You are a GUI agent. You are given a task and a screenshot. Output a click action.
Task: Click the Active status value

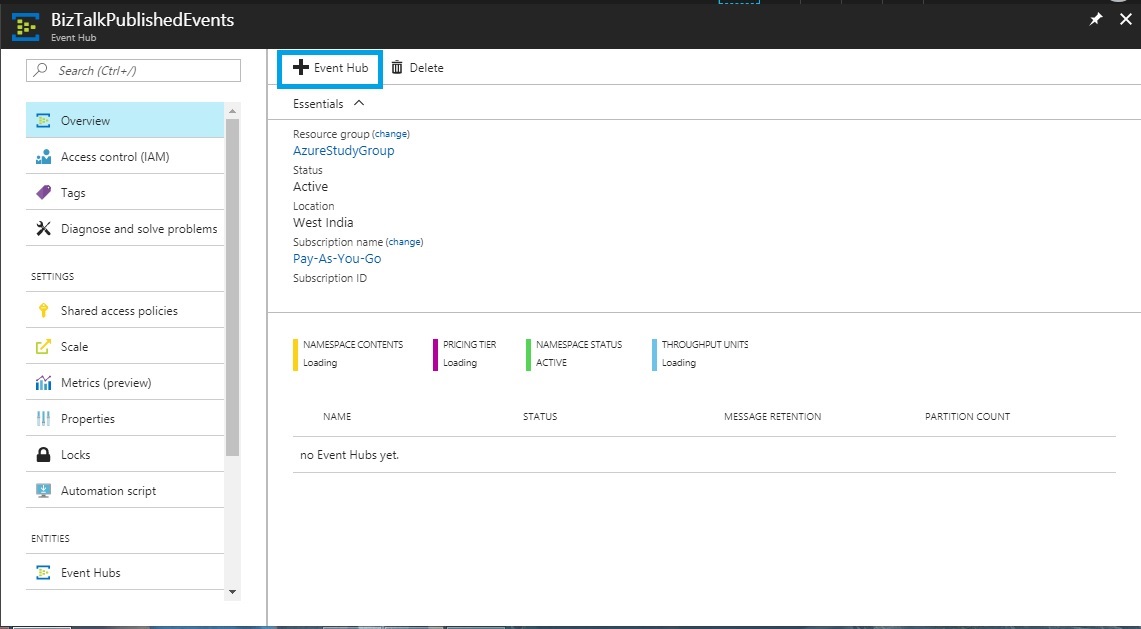[311, 187]
